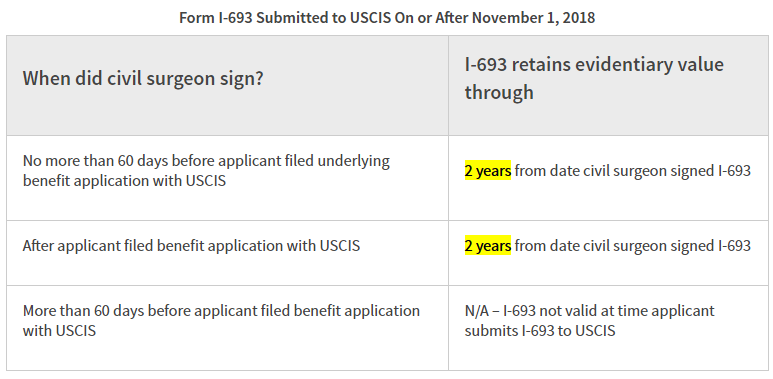Click 'with USCIS' in the last row
This screenshot has height=379, width=773.
click(59, 330)
